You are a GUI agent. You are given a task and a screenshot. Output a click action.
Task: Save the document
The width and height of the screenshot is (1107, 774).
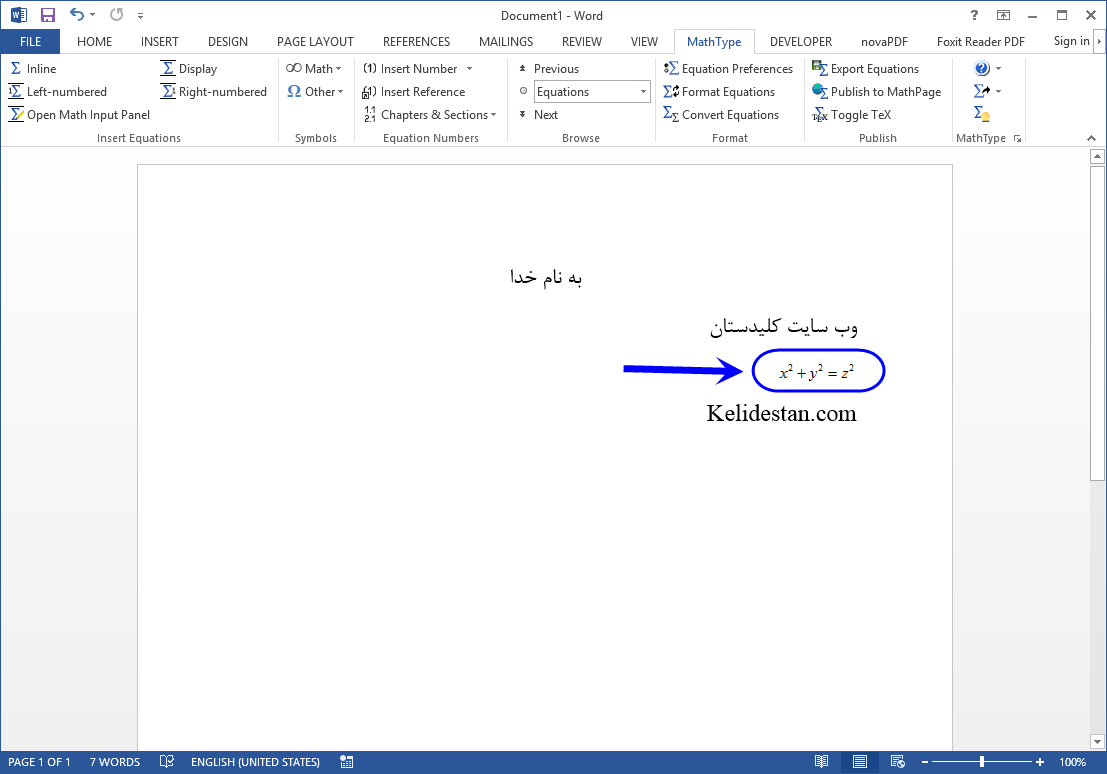tap(48, 15)
